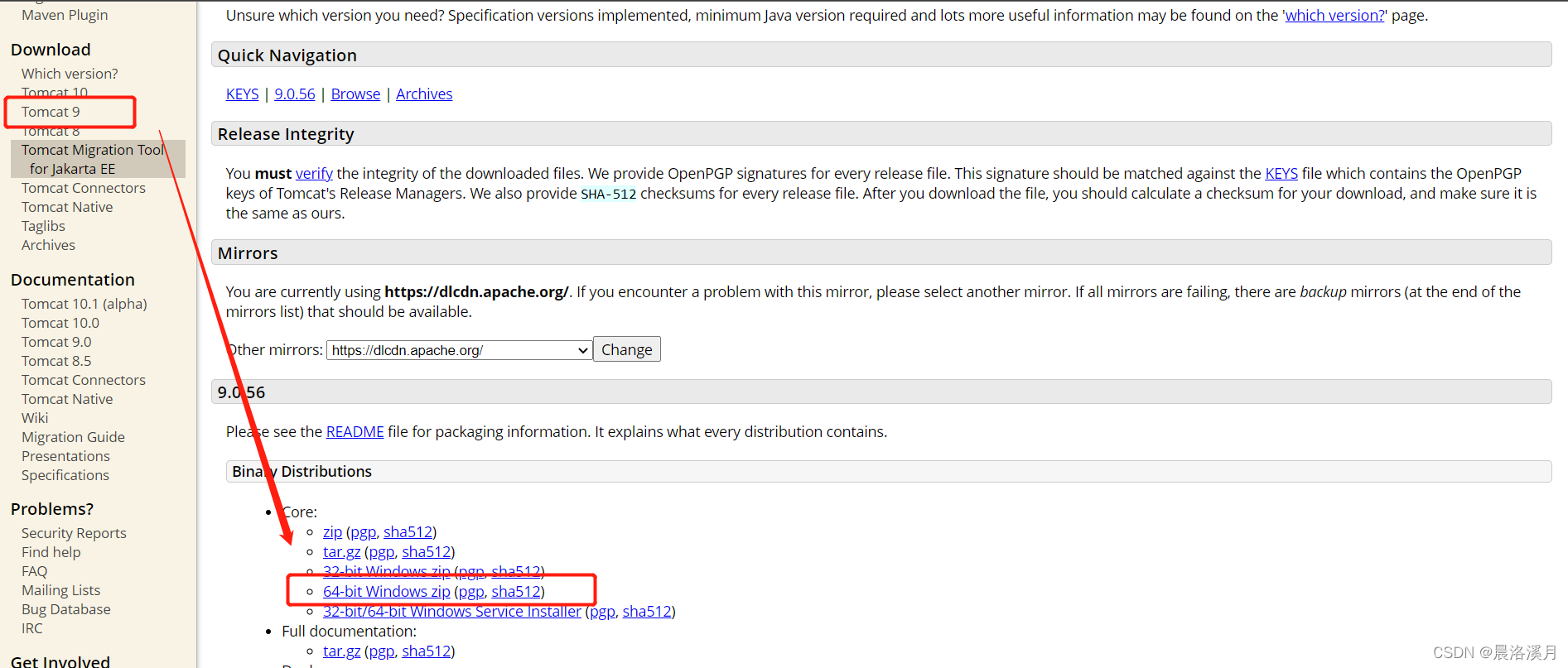Screen dimensions: 1568x668
Task: Go to Tomcat 9 download page
Action: (51, 112)
